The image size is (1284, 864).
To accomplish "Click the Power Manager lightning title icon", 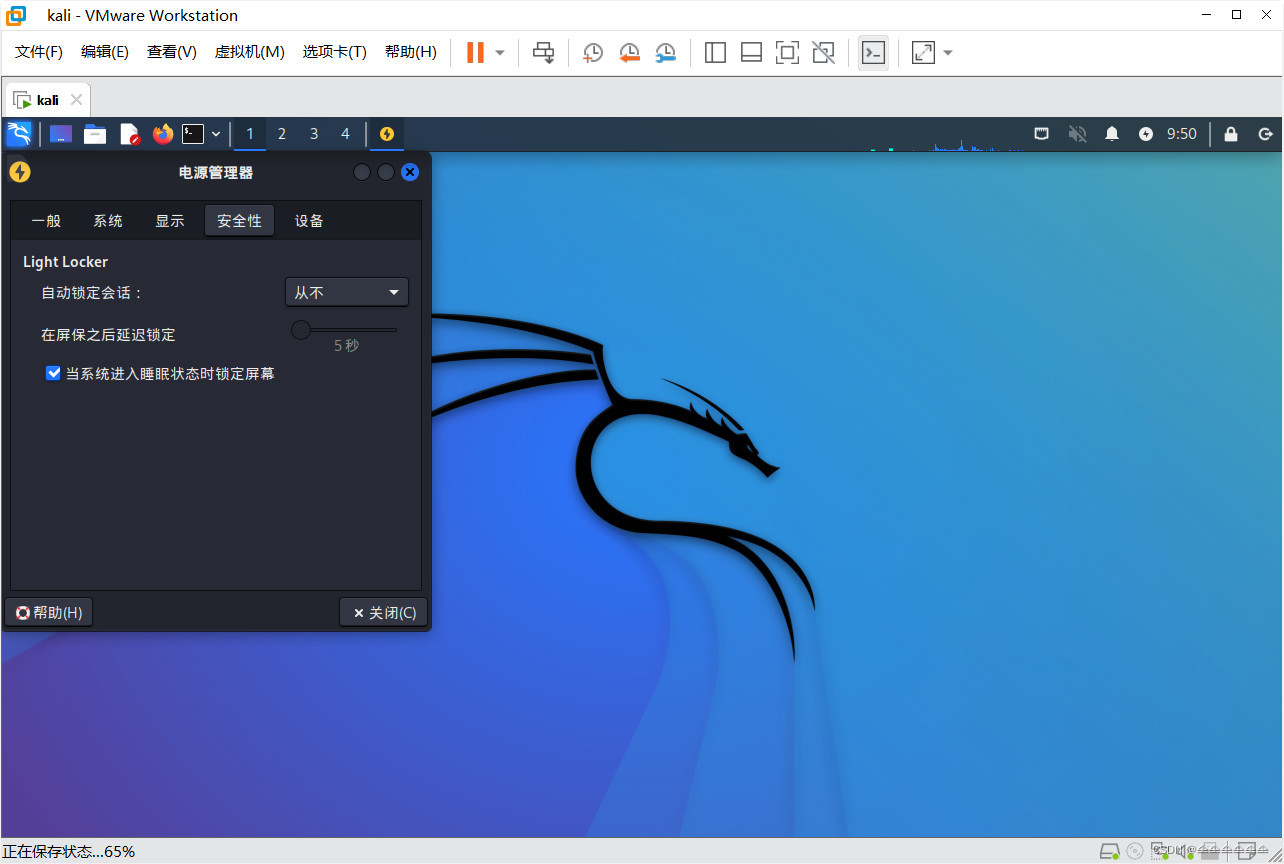I will [x=20, y=172].
